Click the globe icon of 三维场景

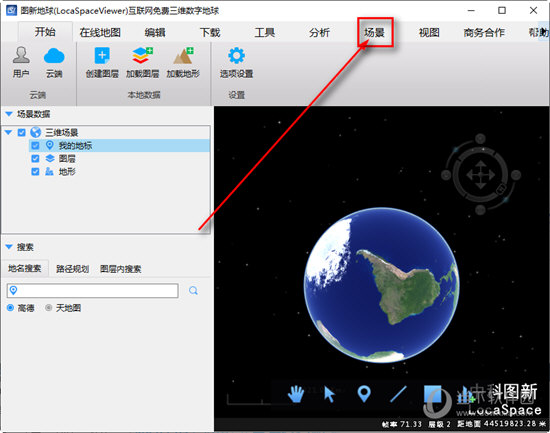[35, 132]
